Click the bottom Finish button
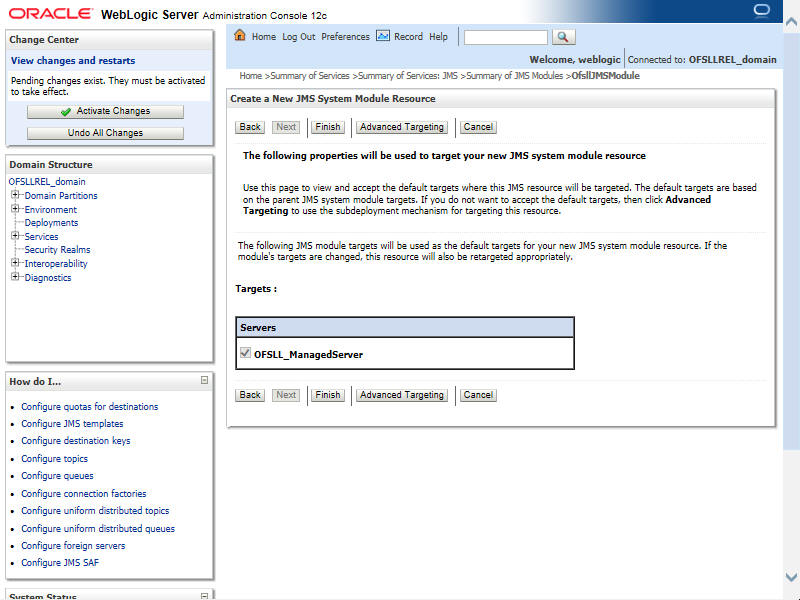This screenshot has height=600, width=800. pos(328,395)
